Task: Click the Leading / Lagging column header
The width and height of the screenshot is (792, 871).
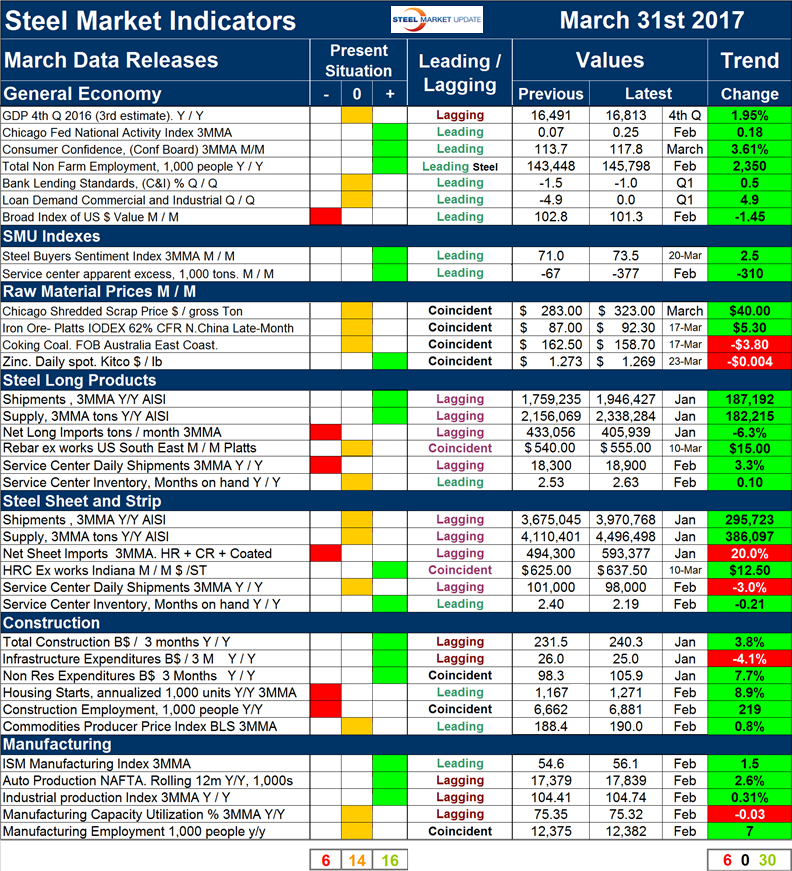Action: pyautogui.click(x=459, y=73)
